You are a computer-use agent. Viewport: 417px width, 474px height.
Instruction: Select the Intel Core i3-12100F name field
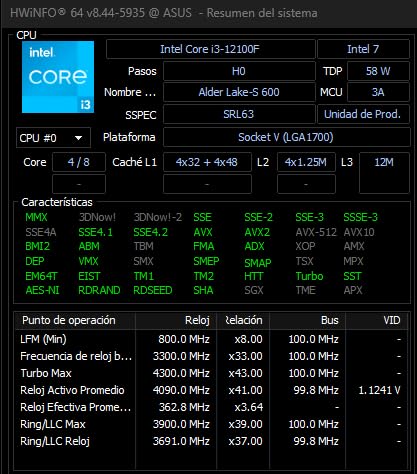click(x=210, y=49)
